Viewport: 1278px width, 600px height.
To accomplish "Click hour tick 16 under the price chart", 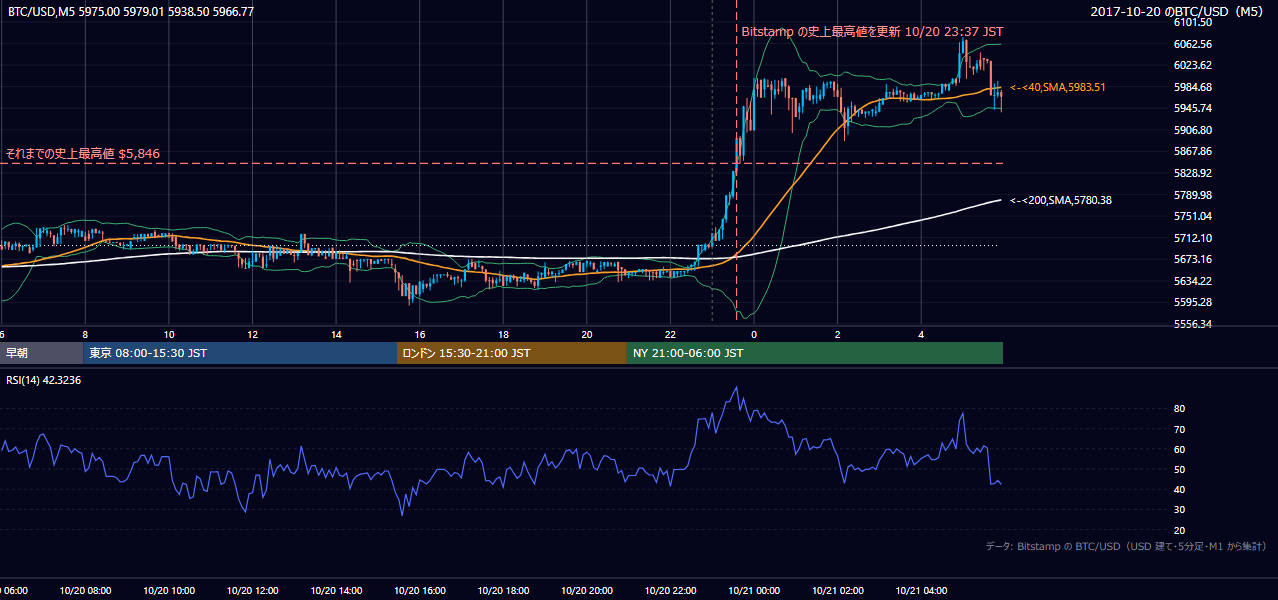I will point(420,335).
